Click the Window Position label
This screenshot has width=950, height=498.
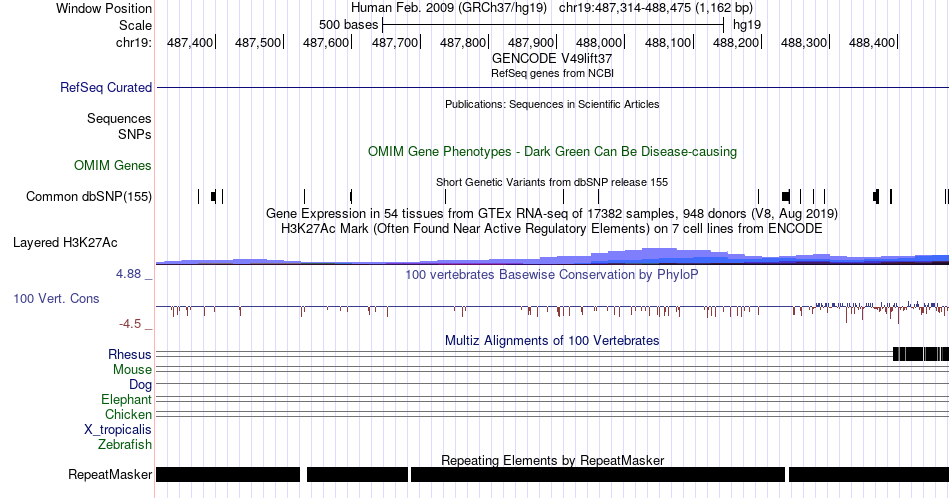click(104, 8)
